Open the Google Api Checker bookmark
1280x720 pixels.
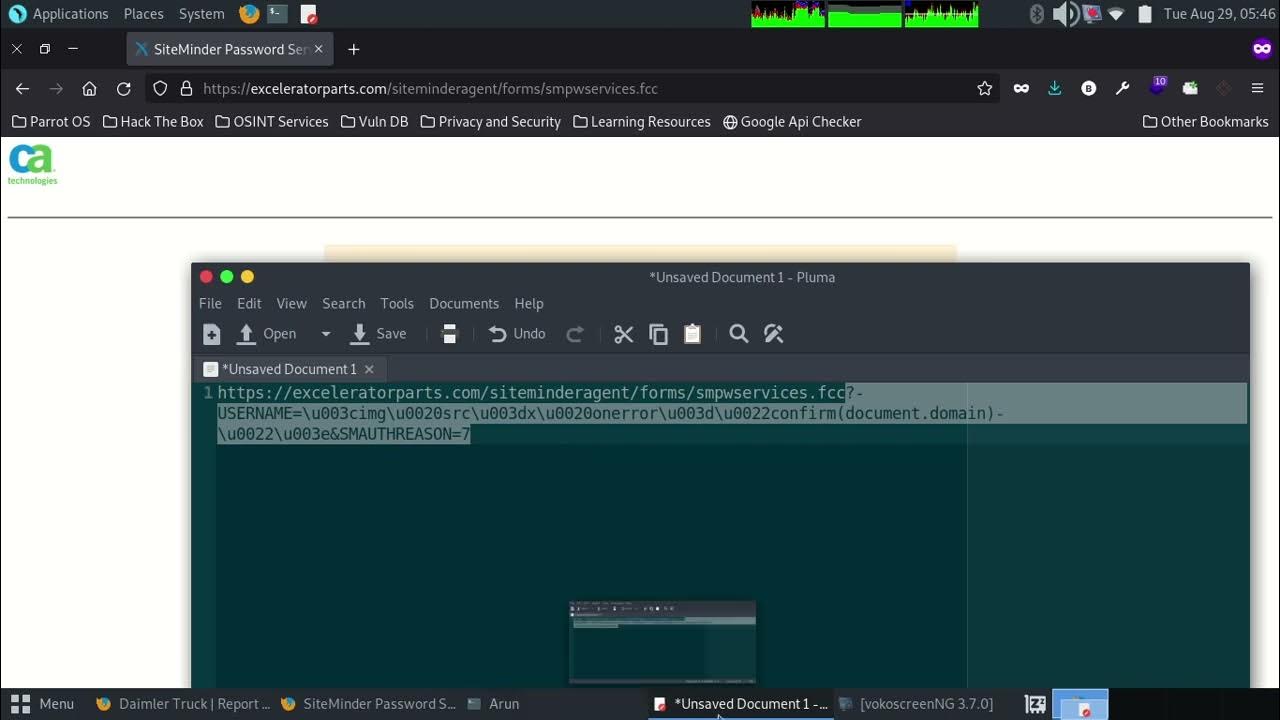[792, 121]
